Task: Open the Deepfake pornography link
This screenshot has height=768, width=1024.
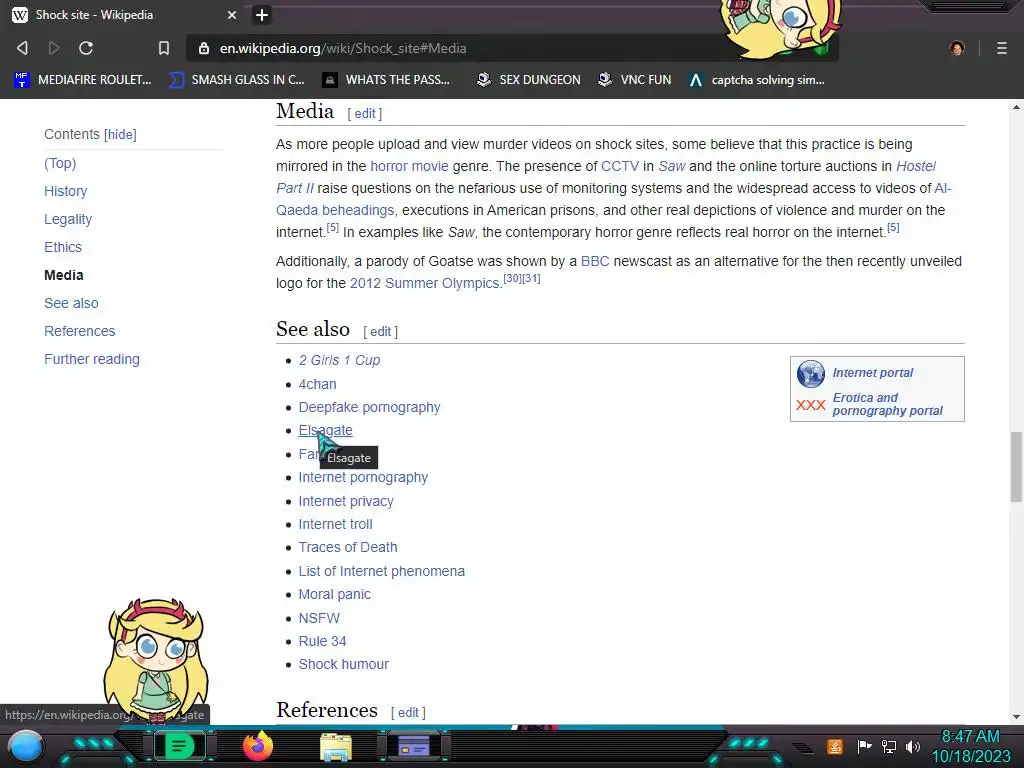Action: (x=369, y=408)
